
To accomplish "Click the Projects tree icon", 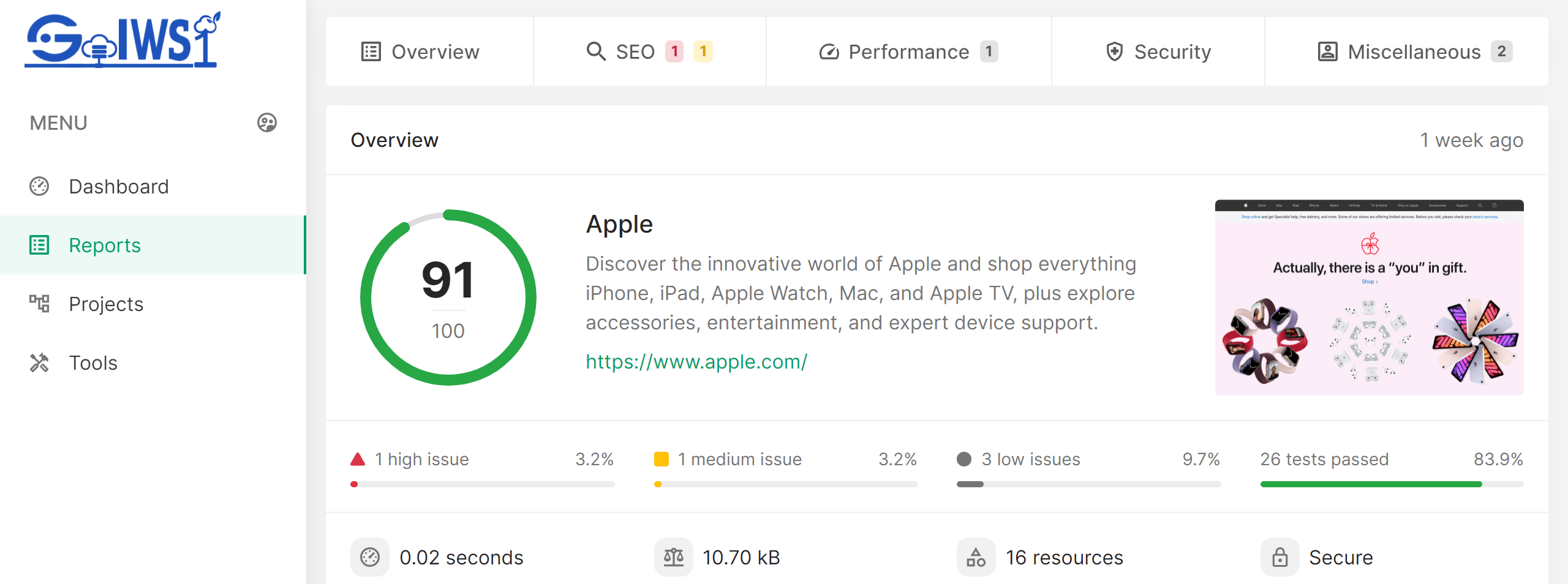I will click(39, 304).
